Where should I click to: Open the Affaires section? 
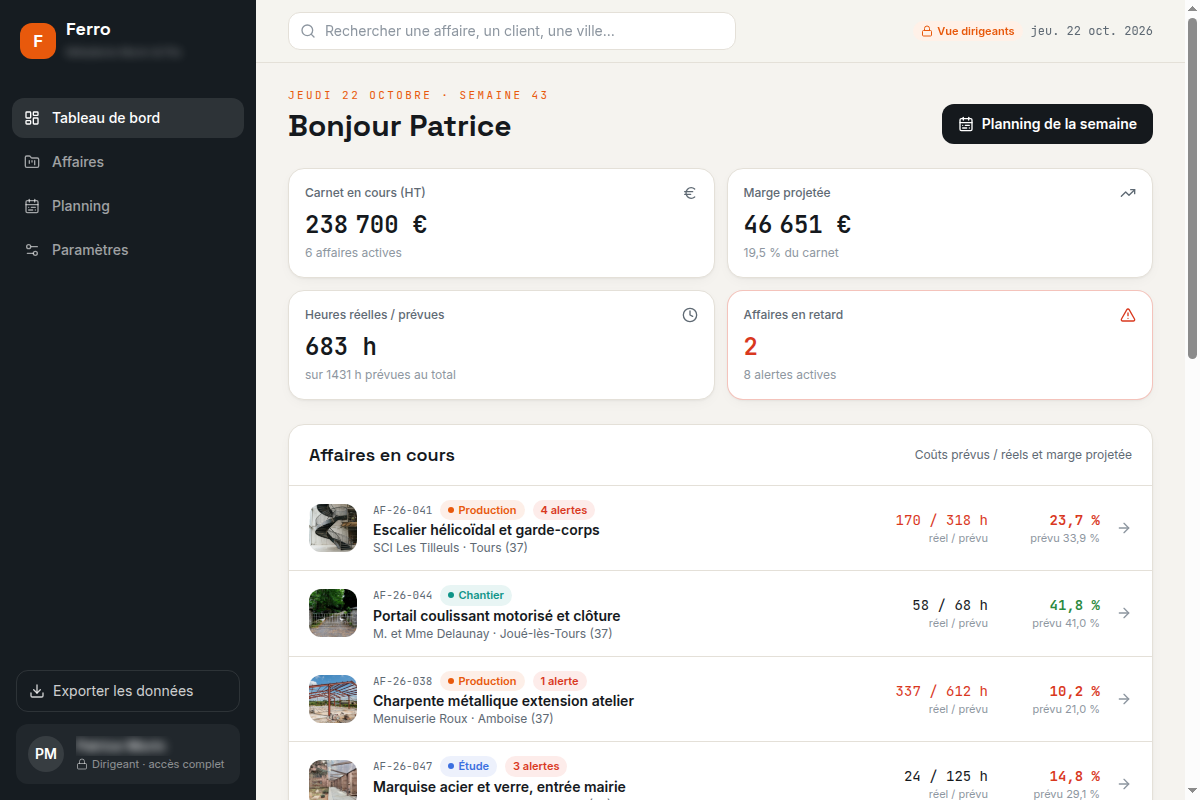(128, 162)
